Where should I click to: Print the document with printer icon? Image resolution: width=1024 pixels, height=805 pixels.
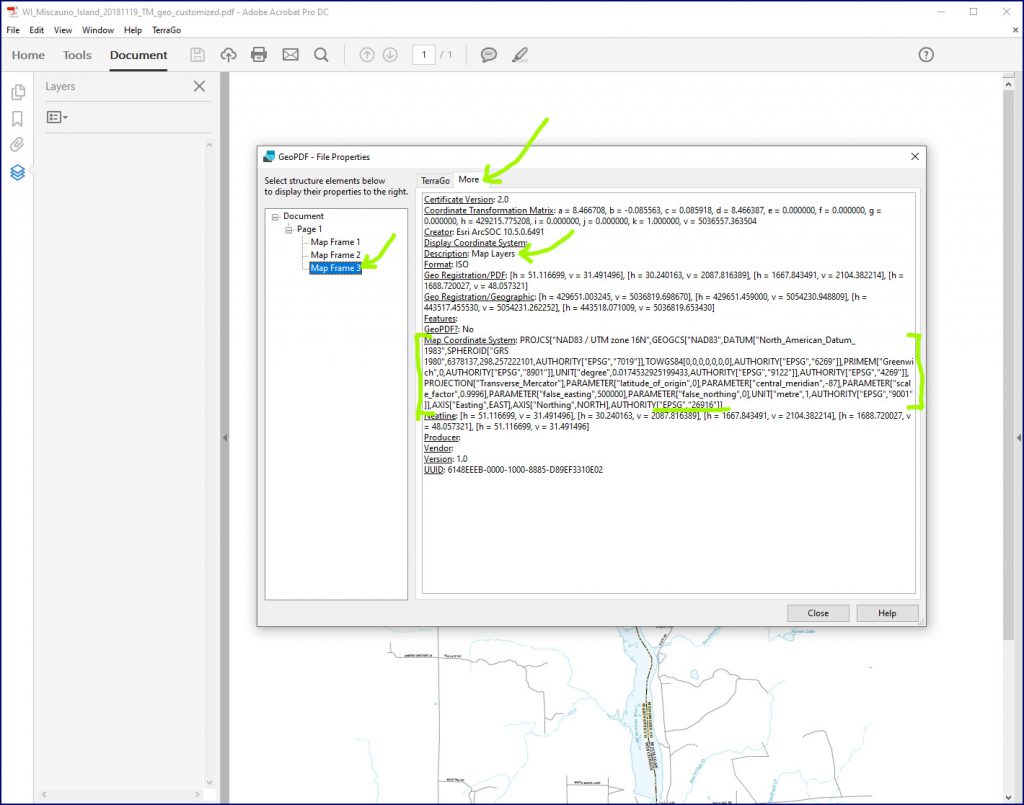click(259, 55)
